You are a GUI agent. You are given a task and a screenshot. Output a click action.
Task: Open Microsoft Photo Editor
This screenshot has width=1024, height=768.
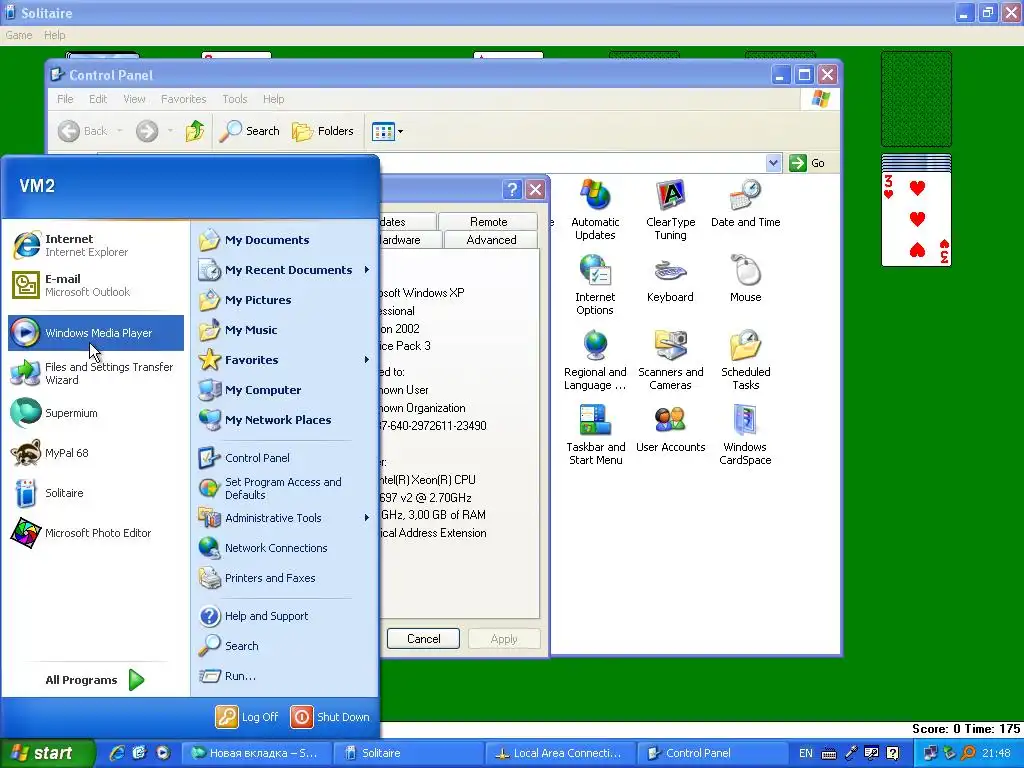click(96, 533)
